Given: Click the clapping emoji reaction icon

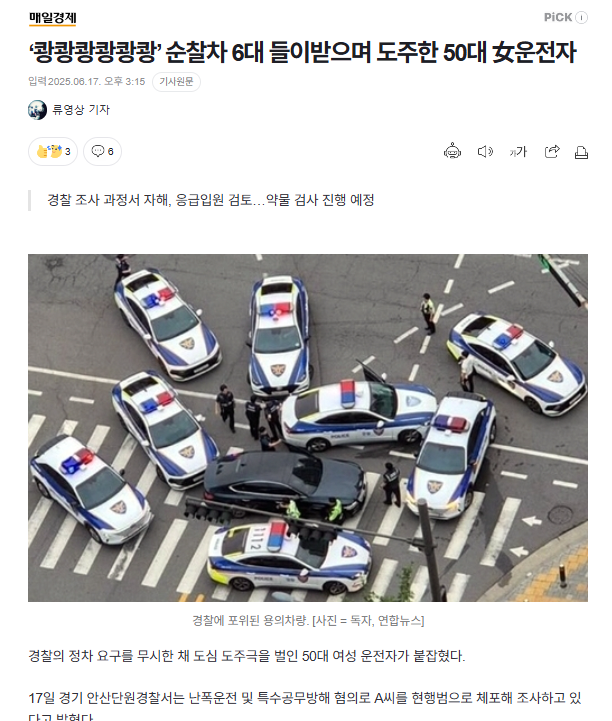Looking at the screenshot, I should (x=49, y=151).
